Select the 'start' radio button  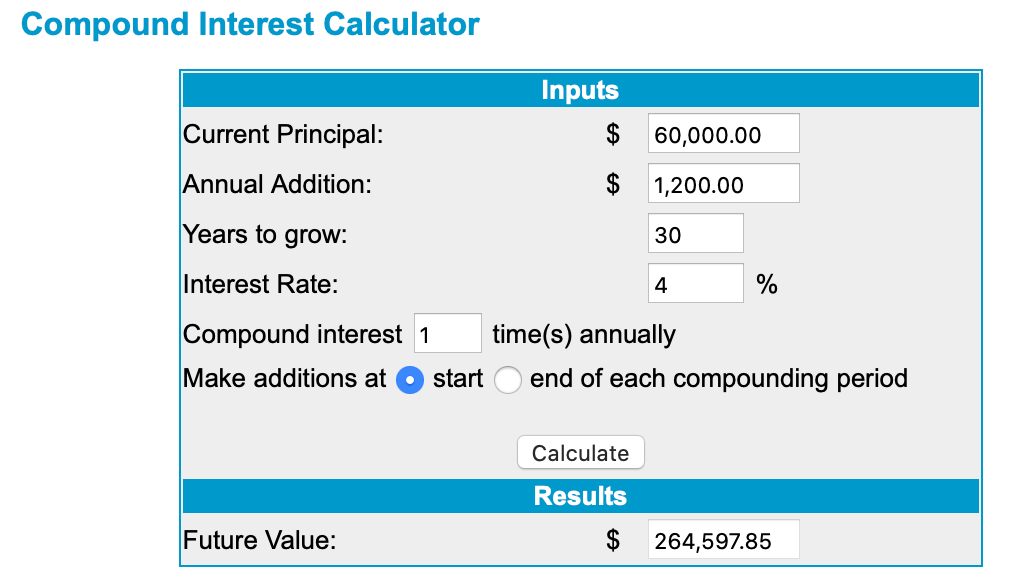(410, 380)
